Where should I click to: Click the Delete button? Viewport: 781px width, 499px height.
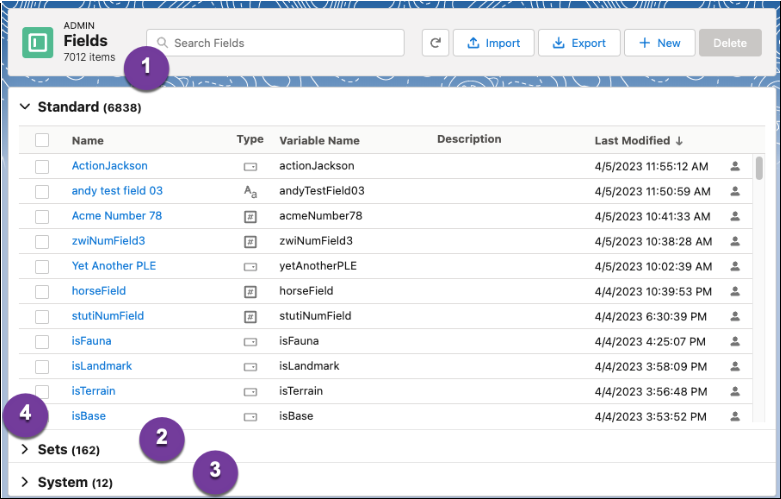click(730, 43)
